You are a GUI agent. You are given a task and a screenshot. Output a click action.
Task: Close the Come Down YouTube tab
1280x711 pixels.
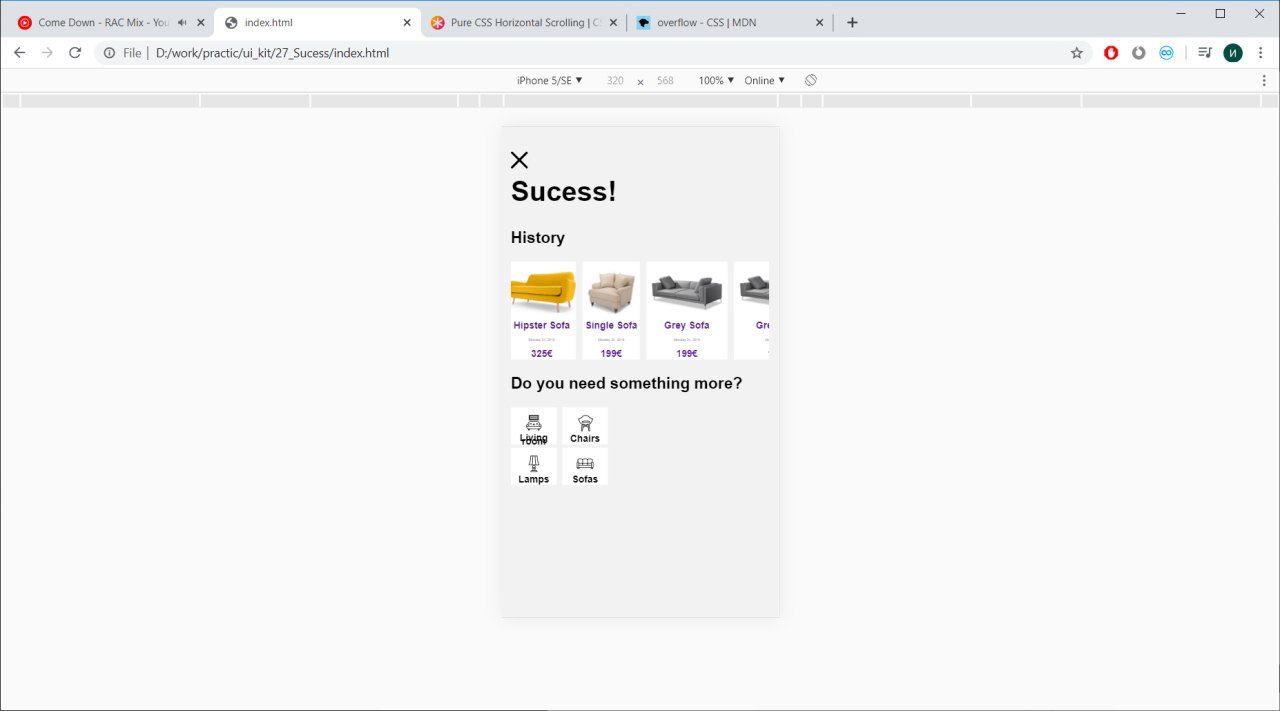(200, 22)
